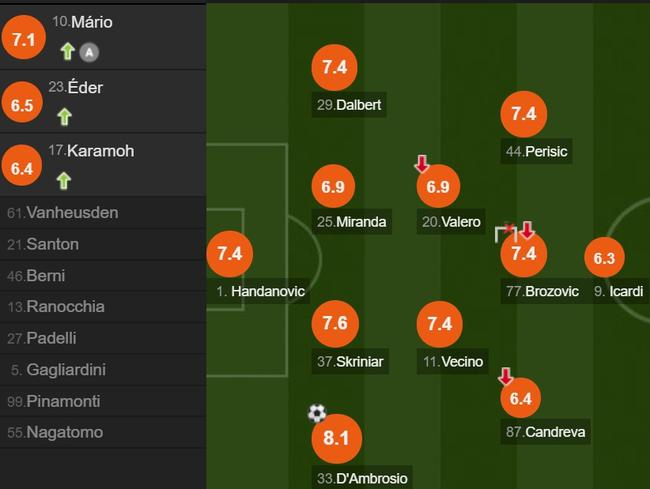Click Miranda's 6.9 rating badge
Screen dimensions: 650x489
(334, 186)
